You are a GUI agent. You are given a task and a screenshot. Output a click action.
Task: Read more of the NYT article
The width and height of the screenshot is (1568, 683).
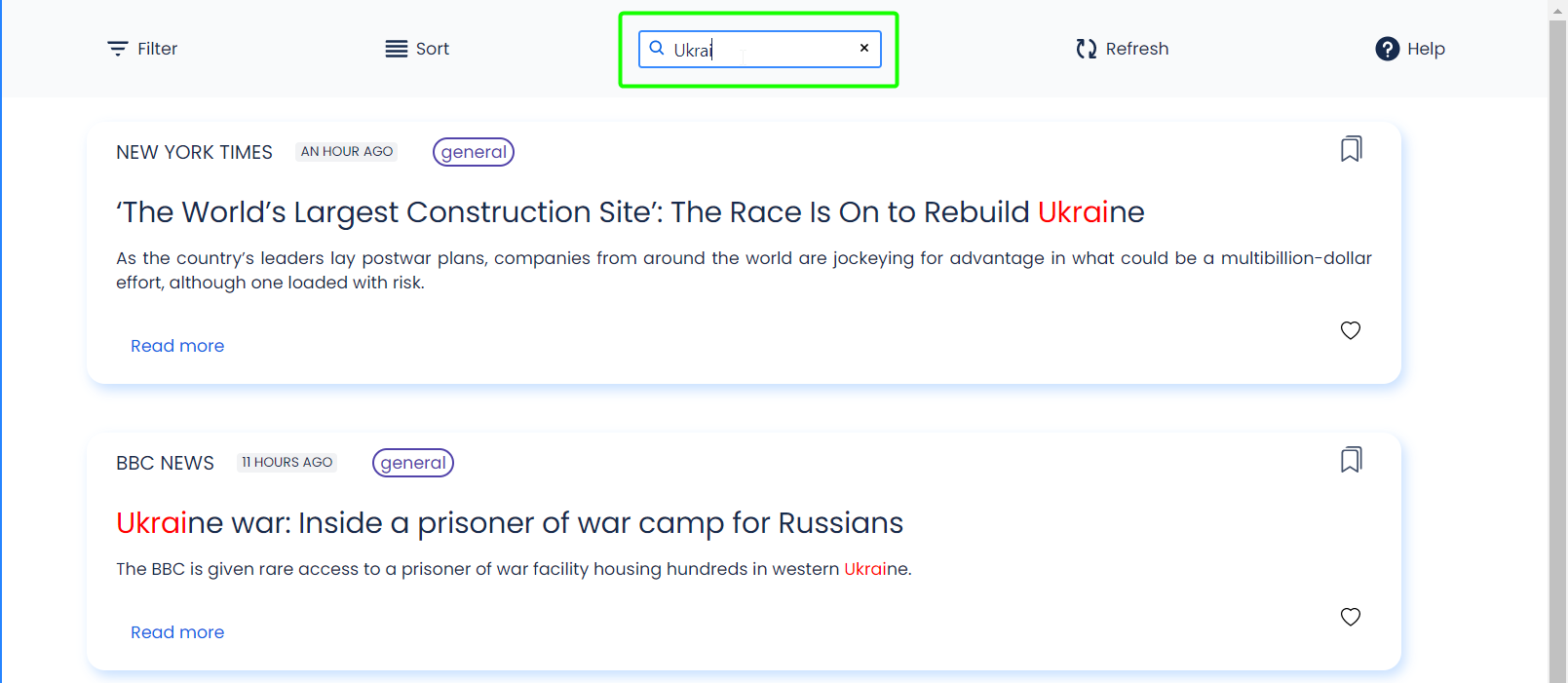177,346
